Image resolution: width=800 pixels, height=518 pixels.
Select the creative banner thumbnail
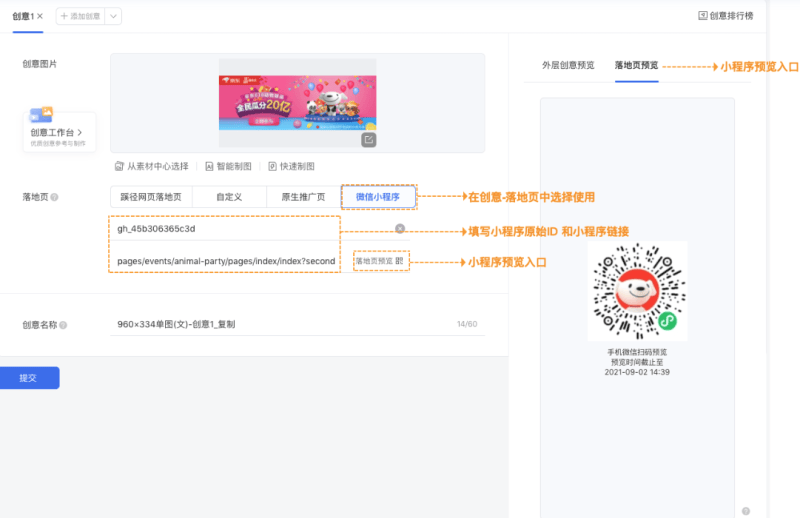(297, 103)
